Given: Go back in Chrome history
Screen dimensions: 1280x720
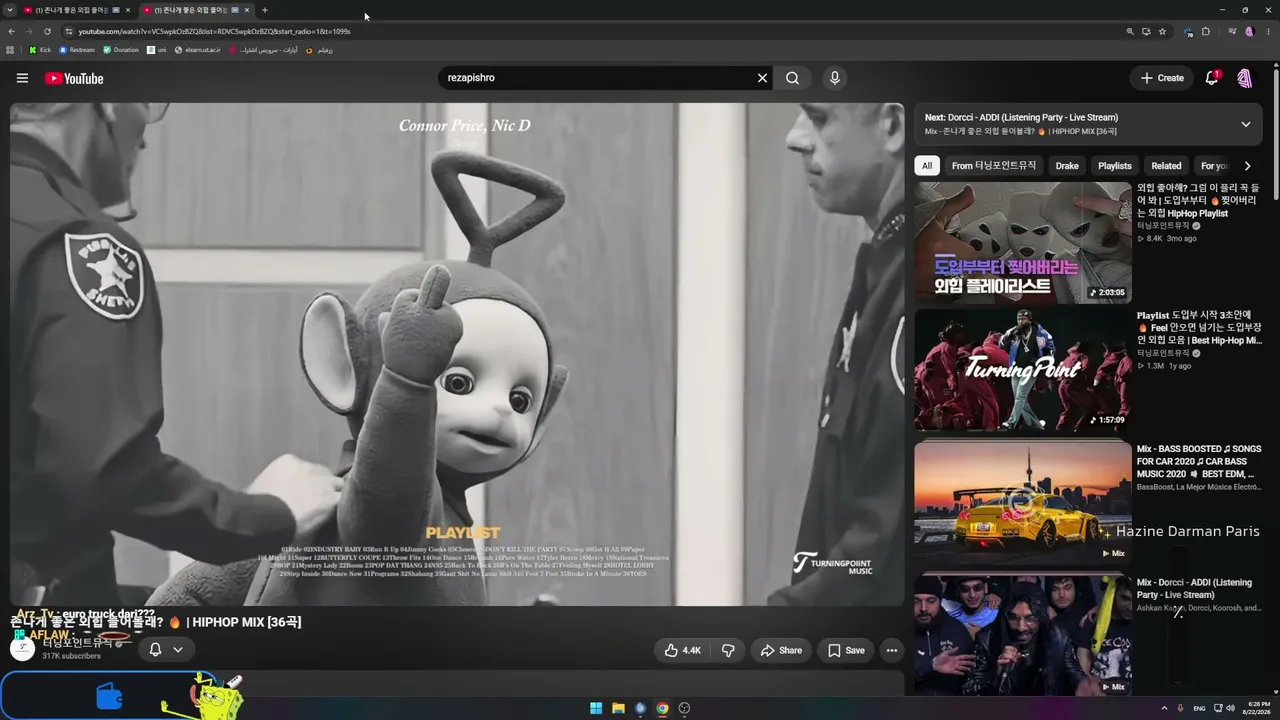Looking at the screenshot, I should pos(11,31).
